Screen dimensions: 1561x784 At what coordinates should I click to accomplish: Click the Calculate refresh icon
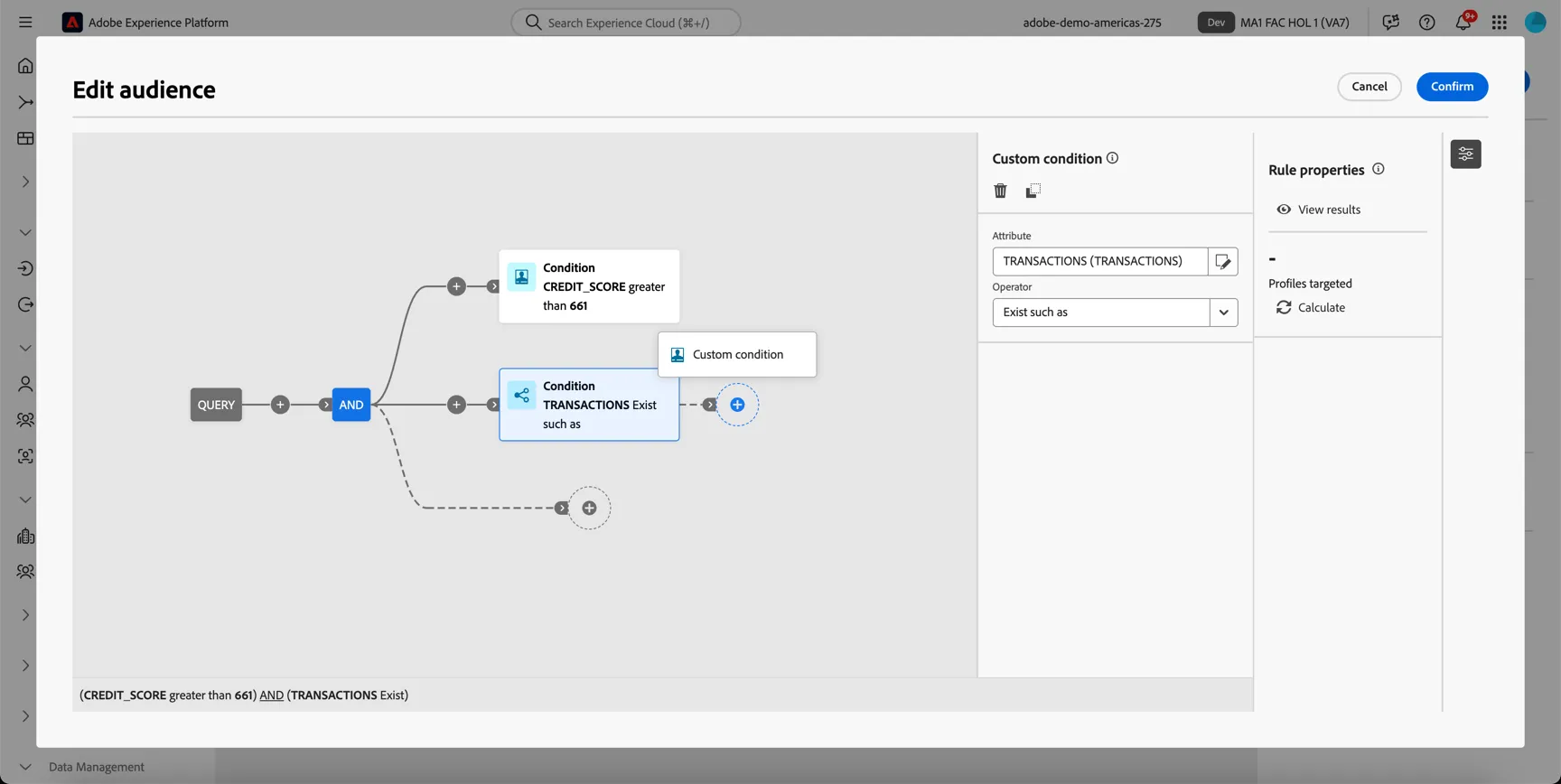point(1284,308)
